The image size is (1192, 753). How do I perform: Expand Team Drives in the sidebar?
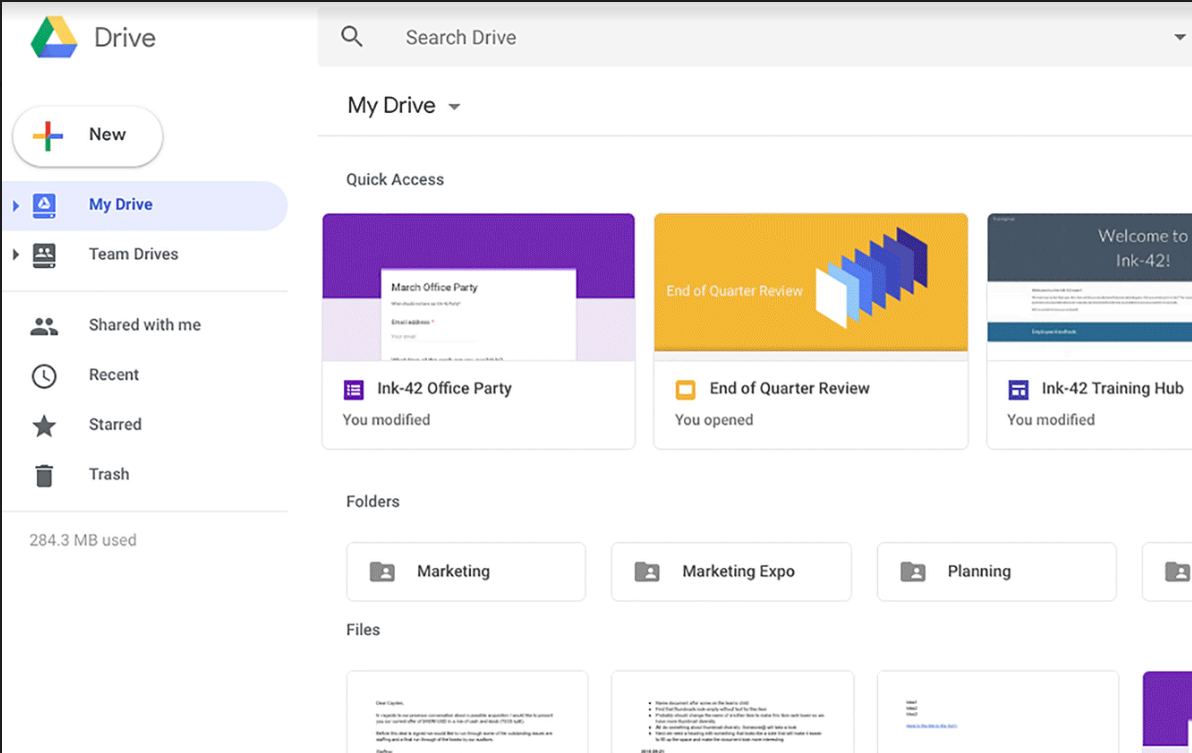point(14,254)
